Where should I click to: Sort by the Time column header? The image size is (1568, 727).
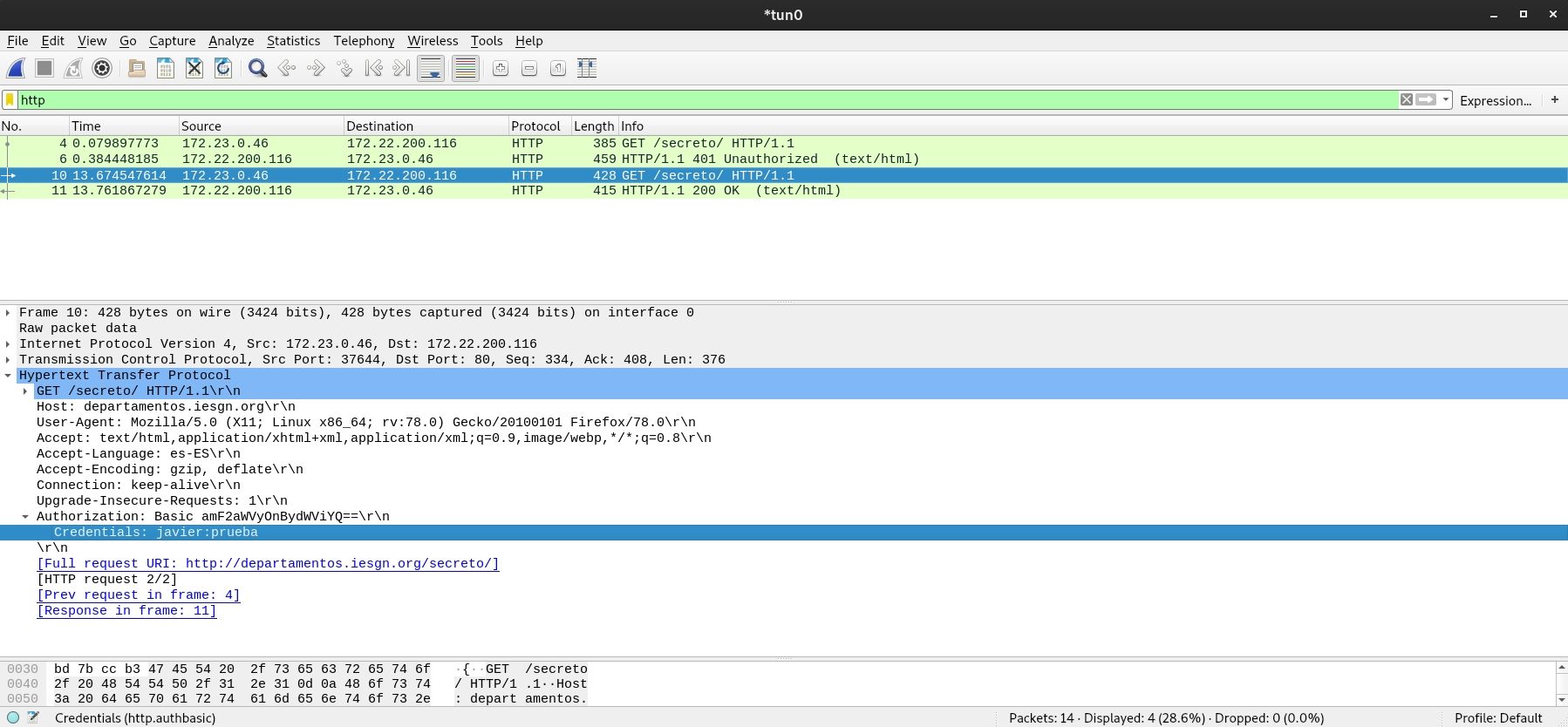[125, 126]
